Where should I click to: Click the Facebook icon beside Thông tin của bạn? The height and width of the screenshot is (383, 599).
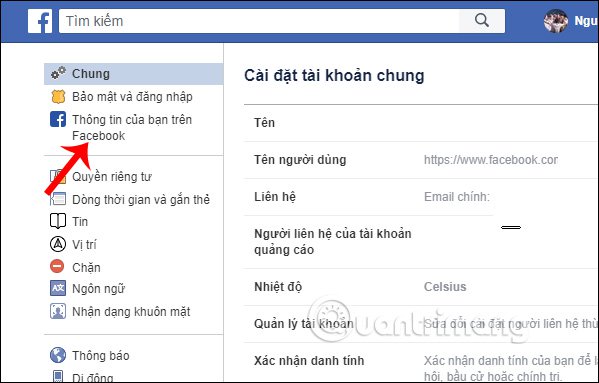[x=58, y=120]
